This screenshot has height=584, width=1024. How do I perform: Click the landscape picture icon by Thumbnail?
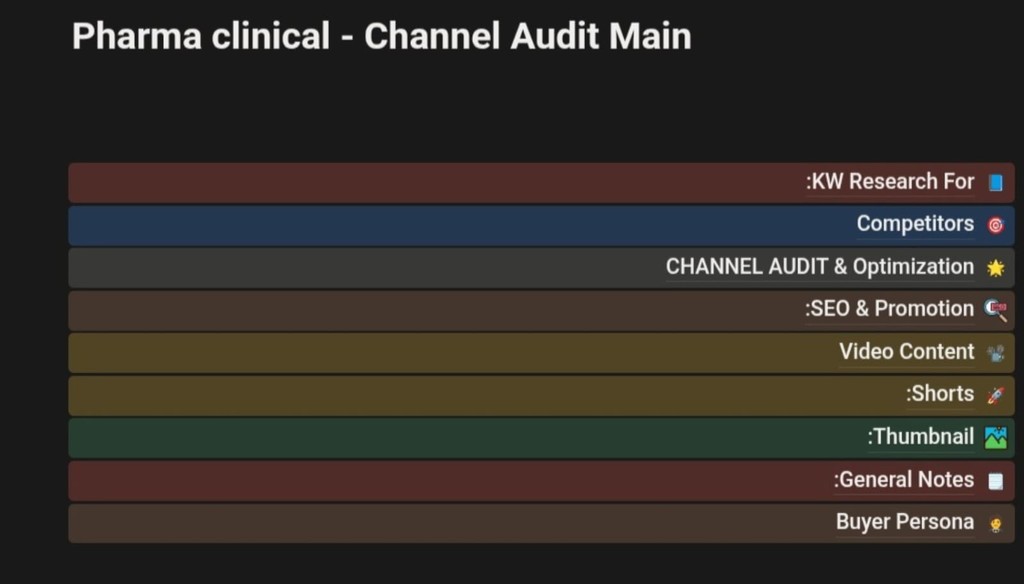coord(995,438)
